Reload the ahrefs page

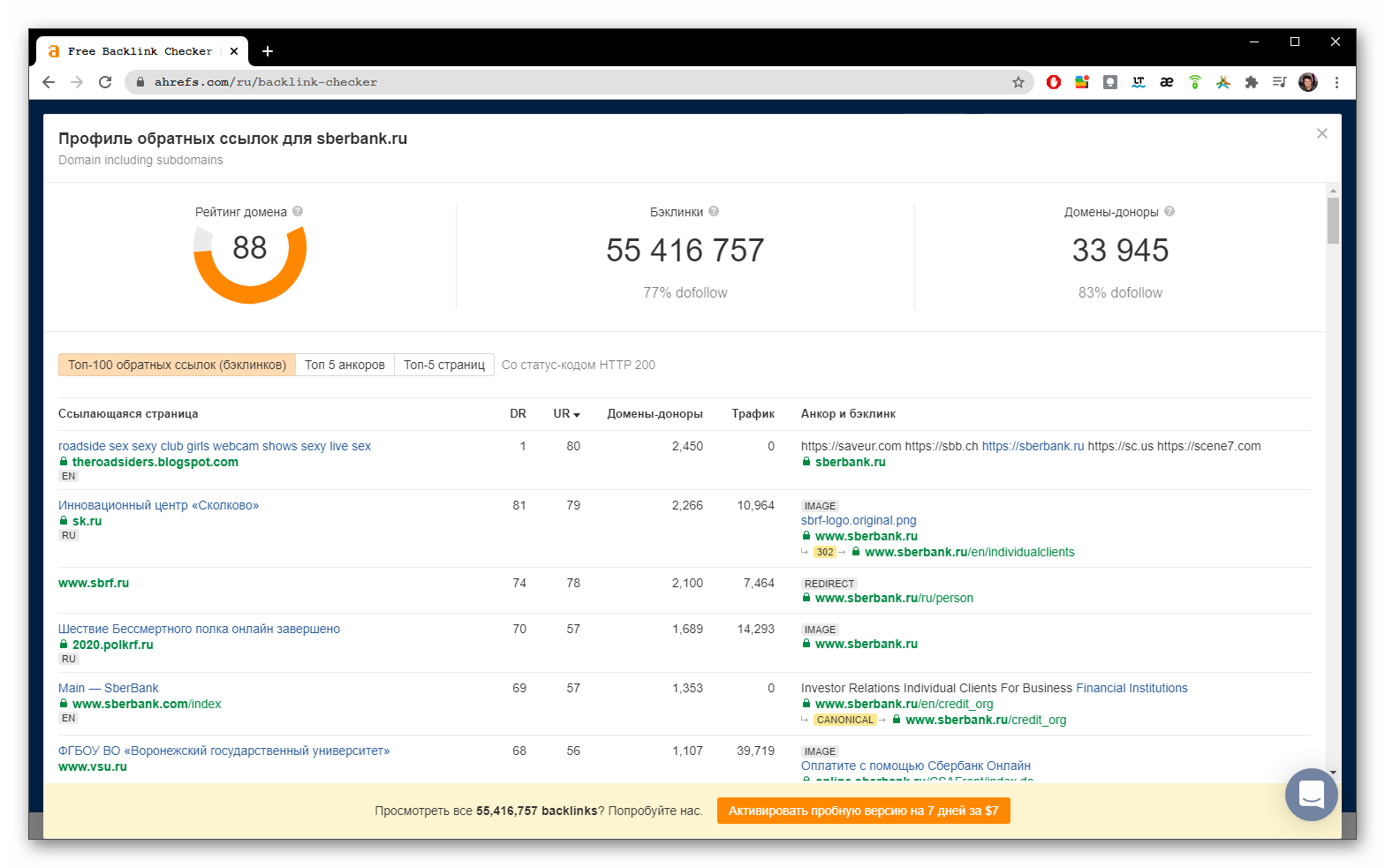(x=105, y=82)
